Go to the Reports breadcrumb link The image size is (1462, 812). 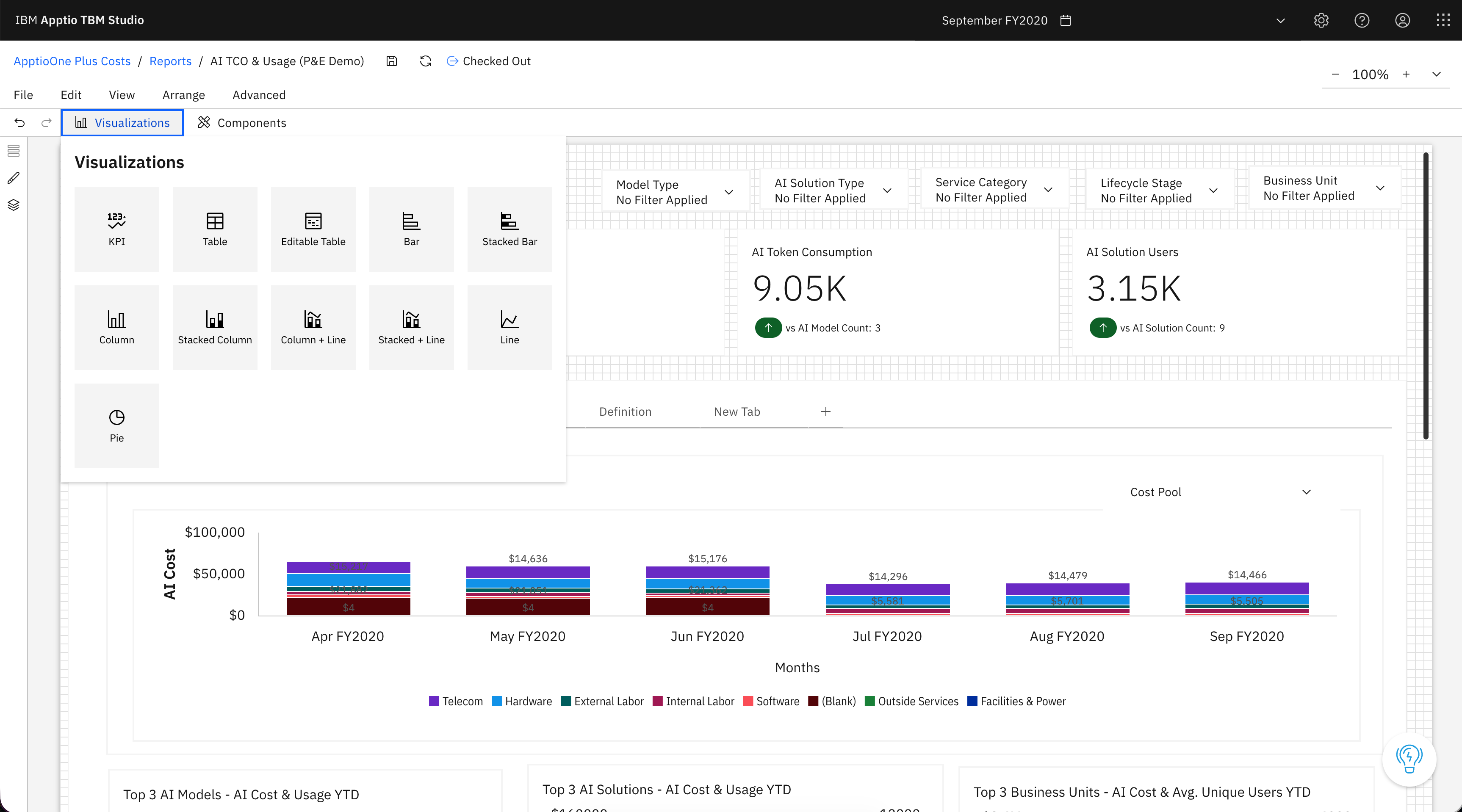tap(170, 61)
